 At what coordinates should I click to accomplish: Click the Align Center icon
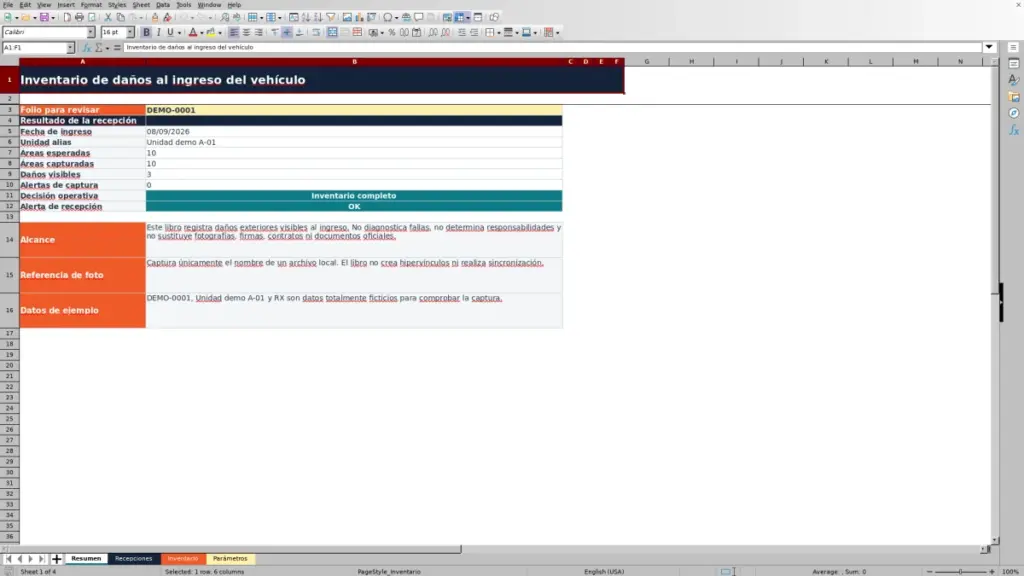(x=246, y=32)
